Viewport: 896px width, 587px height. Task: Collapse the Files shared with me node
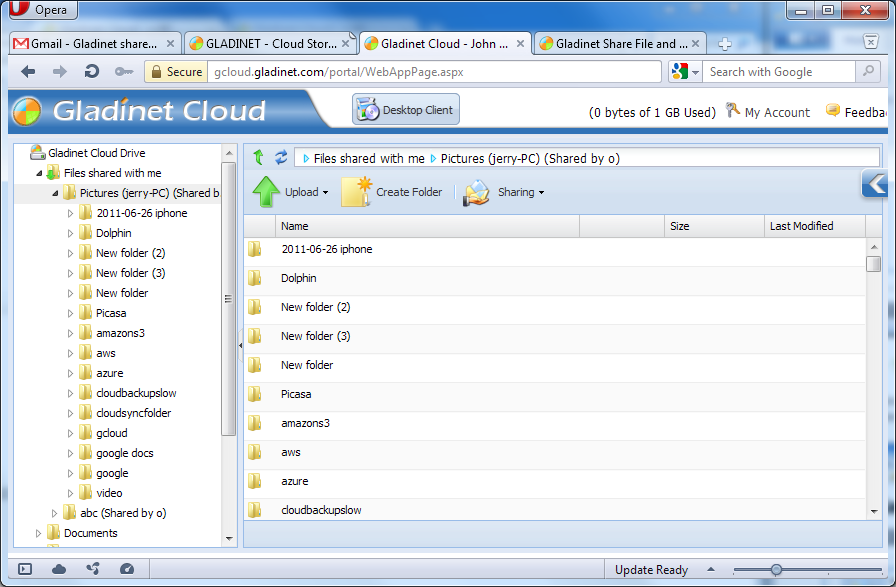pos(39,173)
